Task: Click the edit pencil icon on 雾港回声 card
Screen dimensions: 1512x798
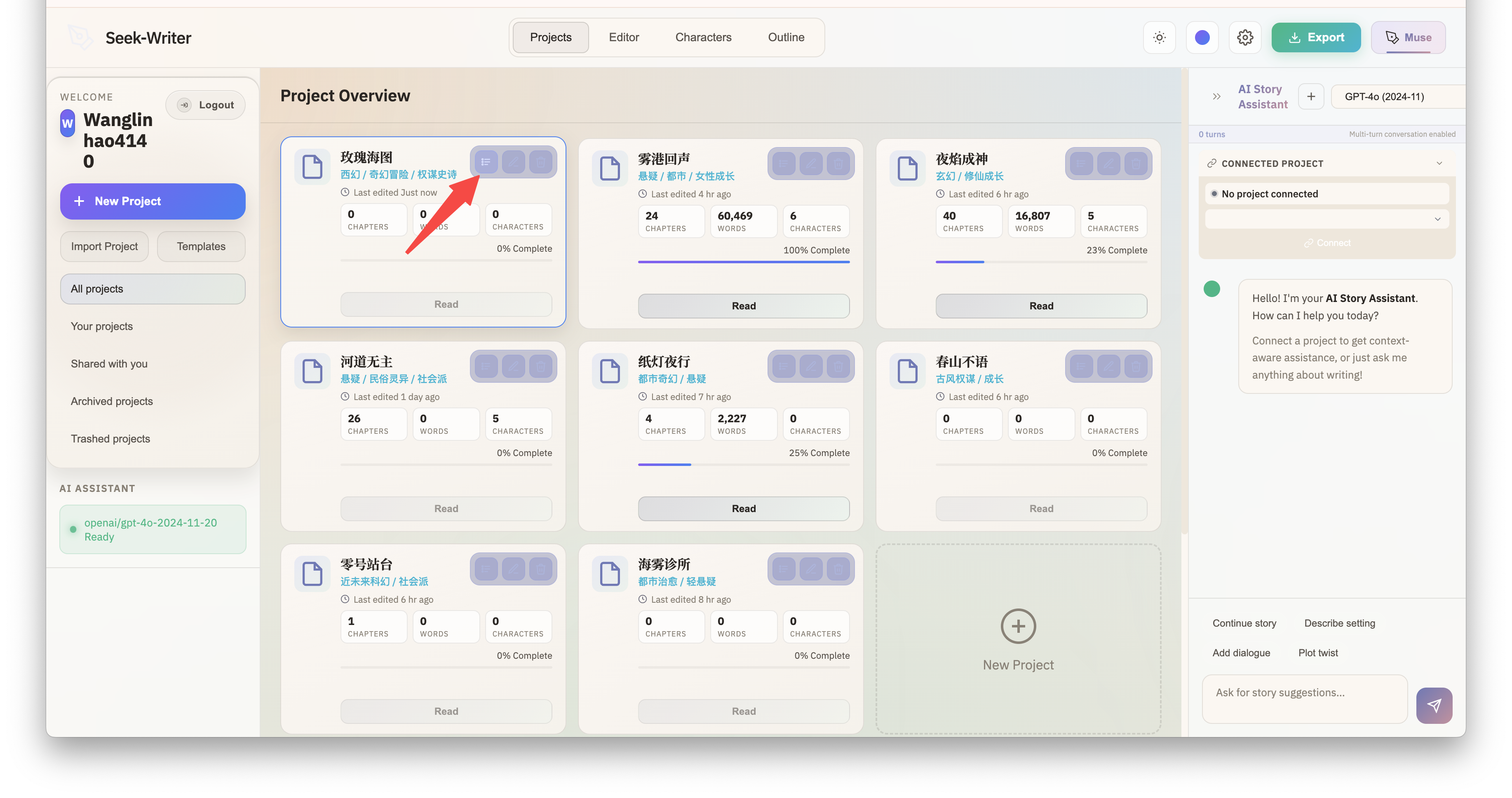Action: (811, 164)
